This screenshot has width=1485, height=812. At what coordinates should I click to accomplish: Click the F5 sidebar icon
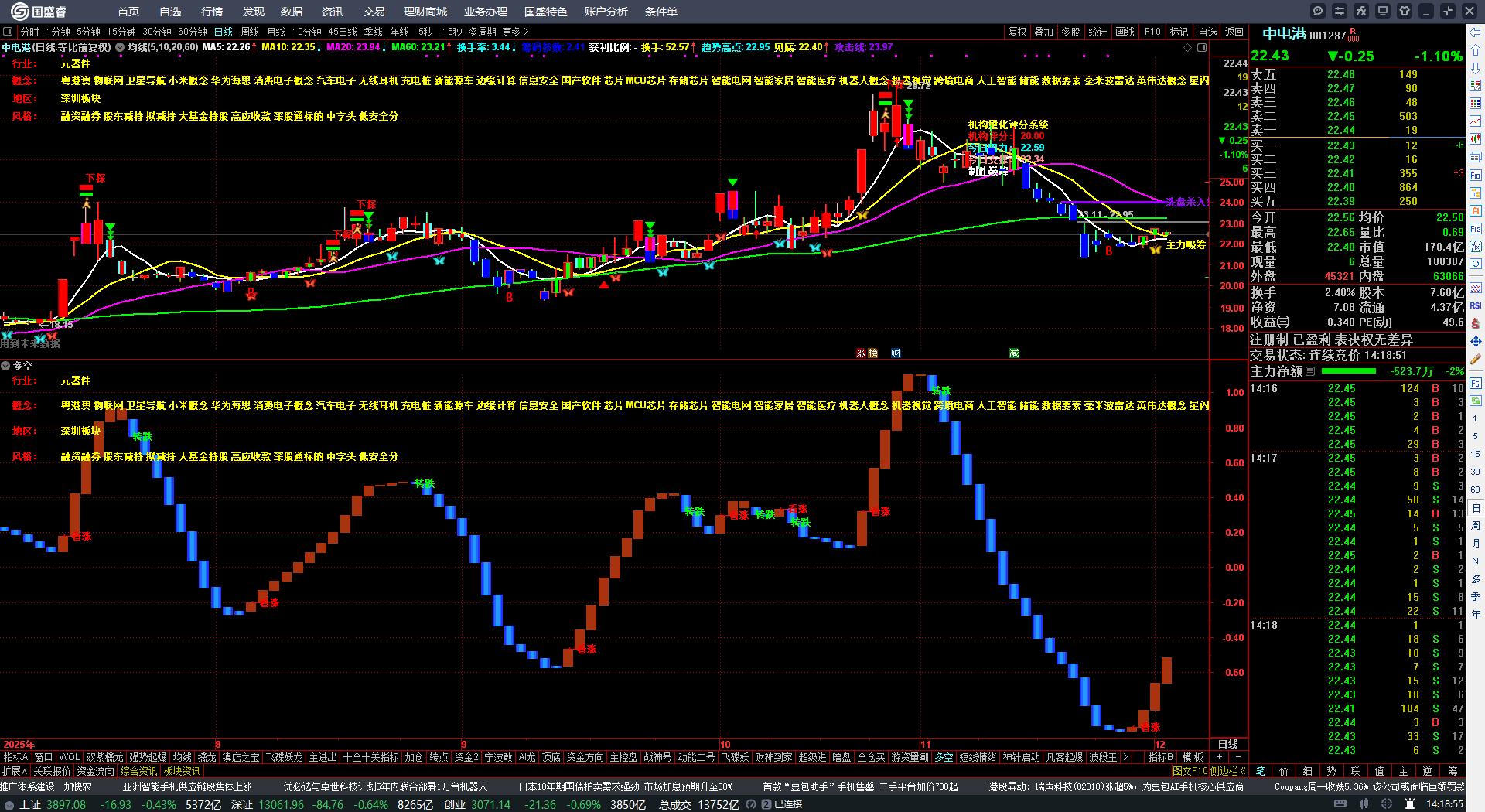tap(1476, 383)
